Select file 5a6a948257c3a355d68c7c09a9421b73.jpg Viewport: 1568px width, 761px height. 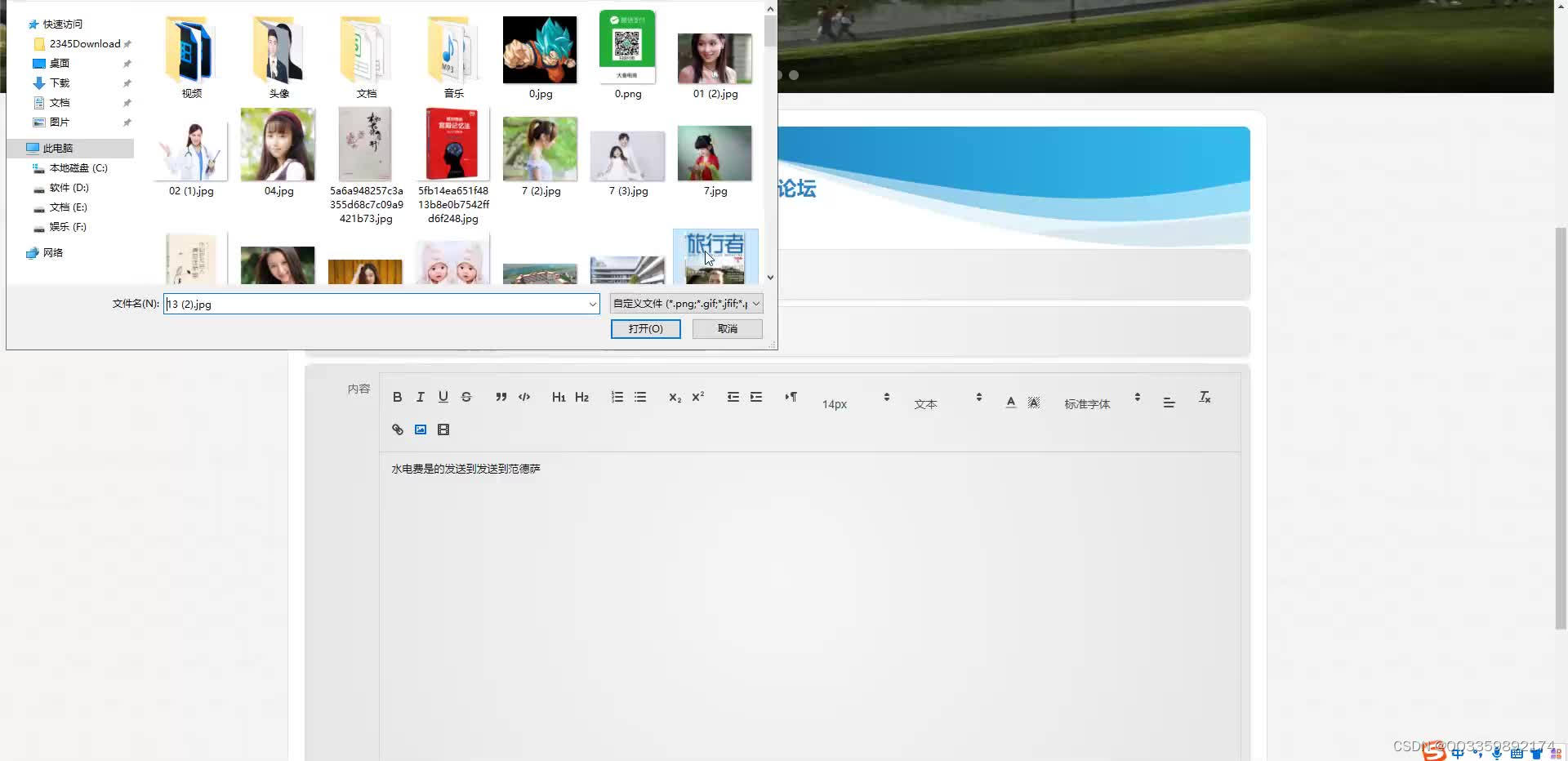366,166
